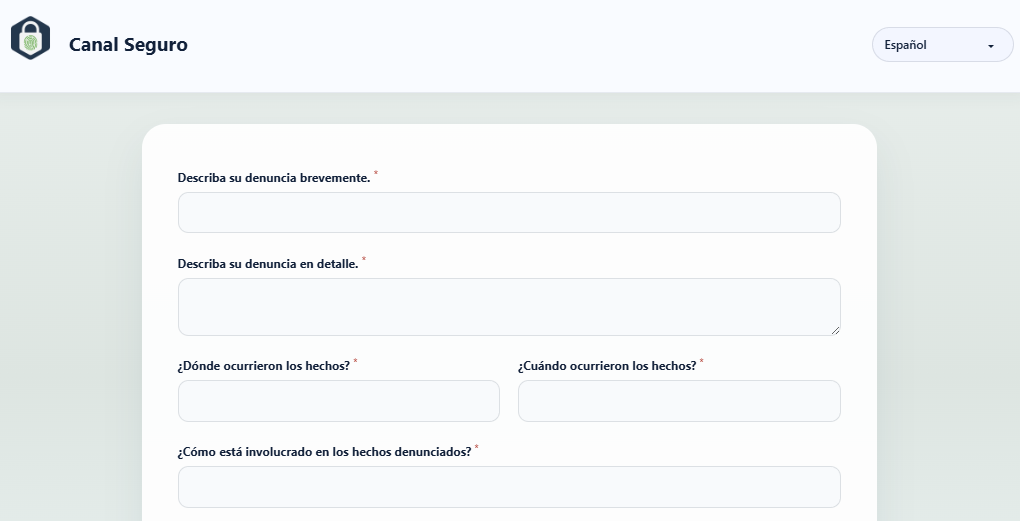
Task: Click the detailed complaint description textarea
Action: [x=509, y=307]
